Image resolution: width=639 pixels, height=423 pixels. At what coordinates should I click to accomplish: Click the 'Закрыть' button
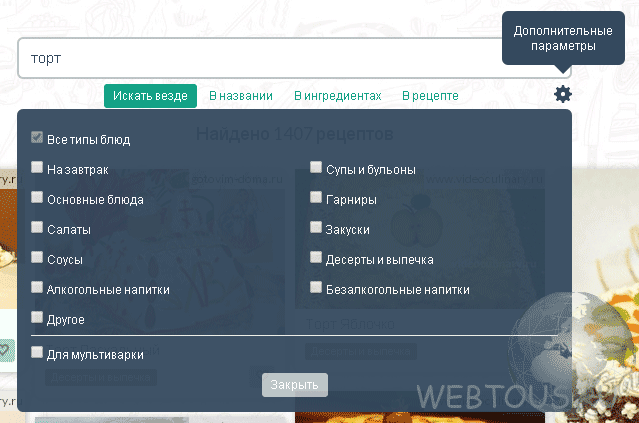click(x=295, y=385)
